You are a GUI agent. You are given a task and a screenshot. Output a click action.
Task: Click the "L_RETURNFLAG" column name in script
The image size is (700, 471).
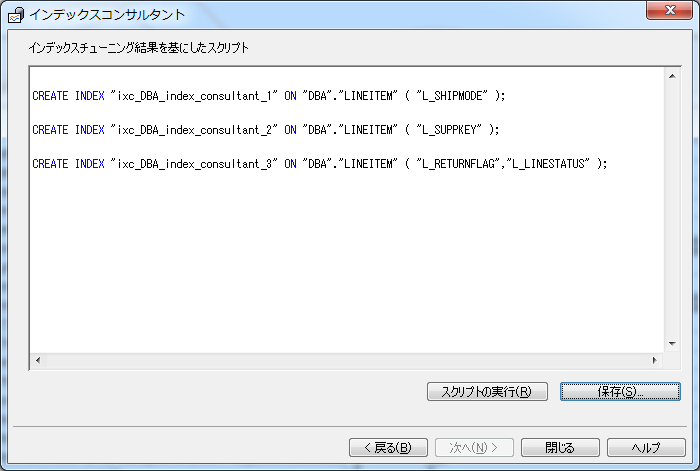pyautogui.click(x=459, y=164)
